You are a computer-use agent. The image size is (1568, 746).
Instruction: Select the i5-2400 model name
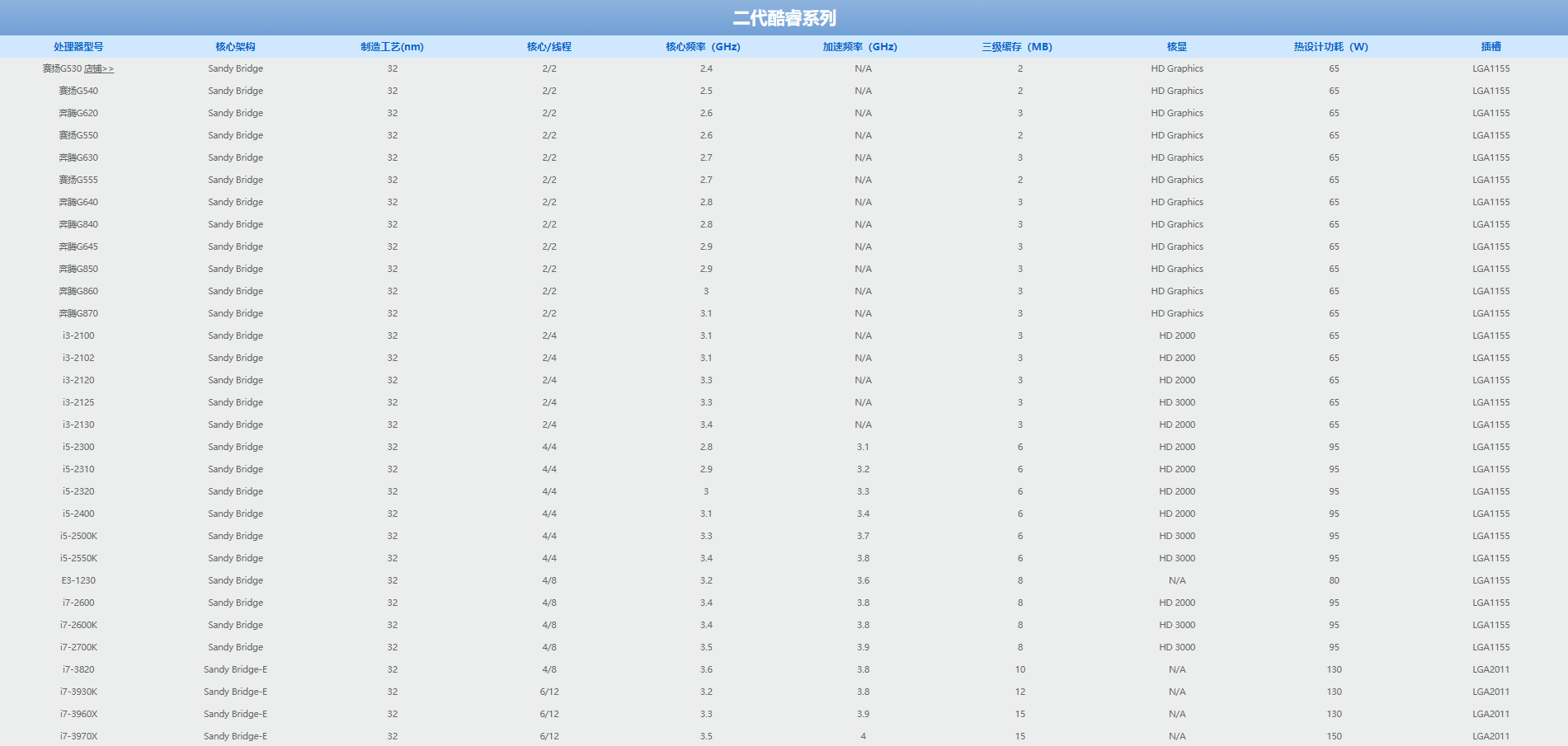[x=78, y=514]
